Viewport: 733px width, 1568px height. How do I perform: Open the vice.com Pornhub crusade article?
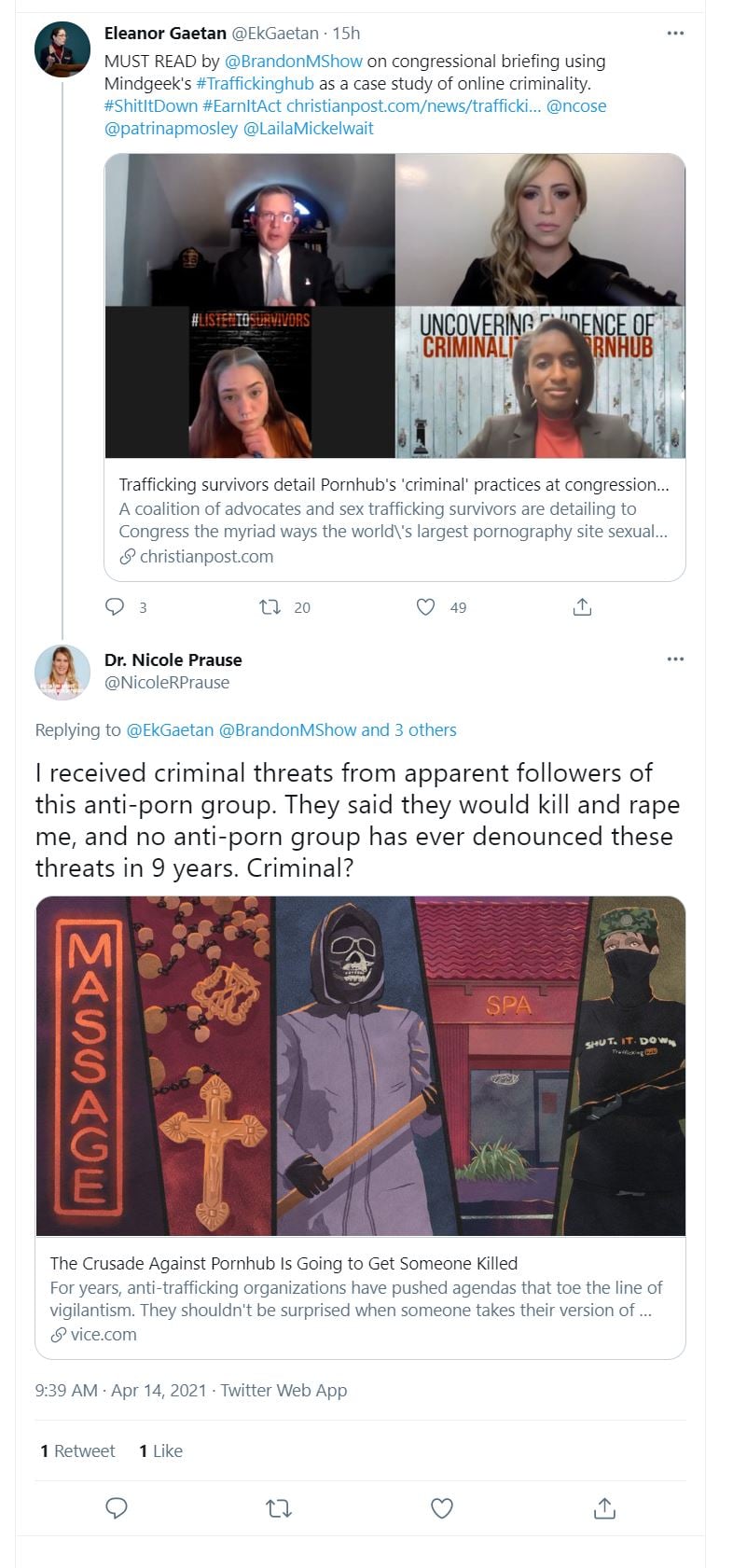tap(284, 1263)
